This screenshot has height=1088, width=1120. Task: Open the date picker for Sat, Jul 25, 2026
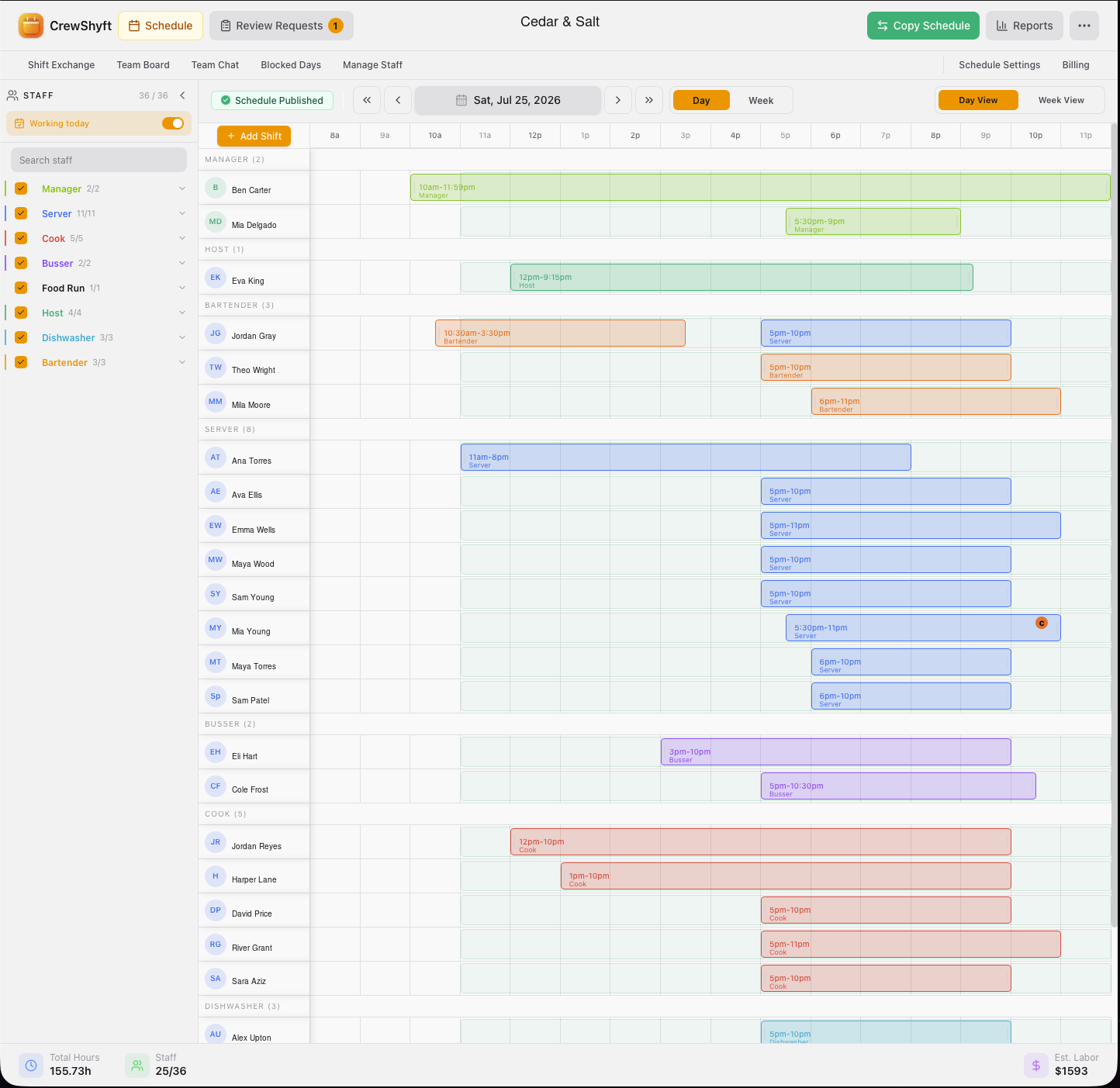click(x=508, y=100)
